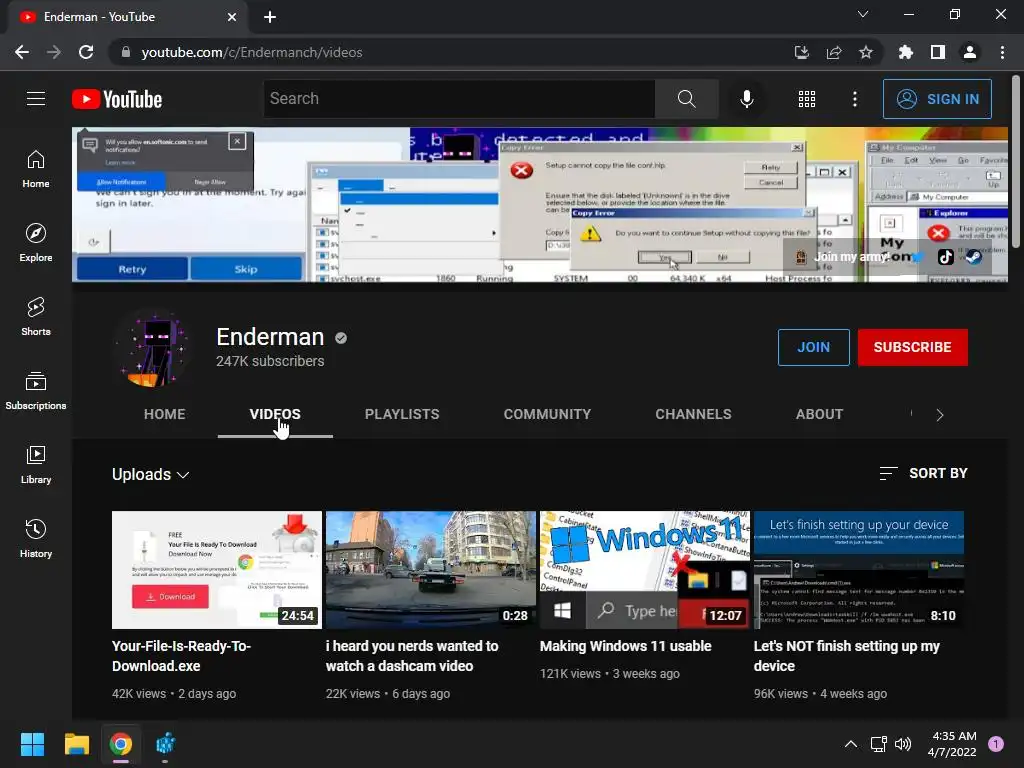
Task: Open a new browser tab
Action: (270, 17)
